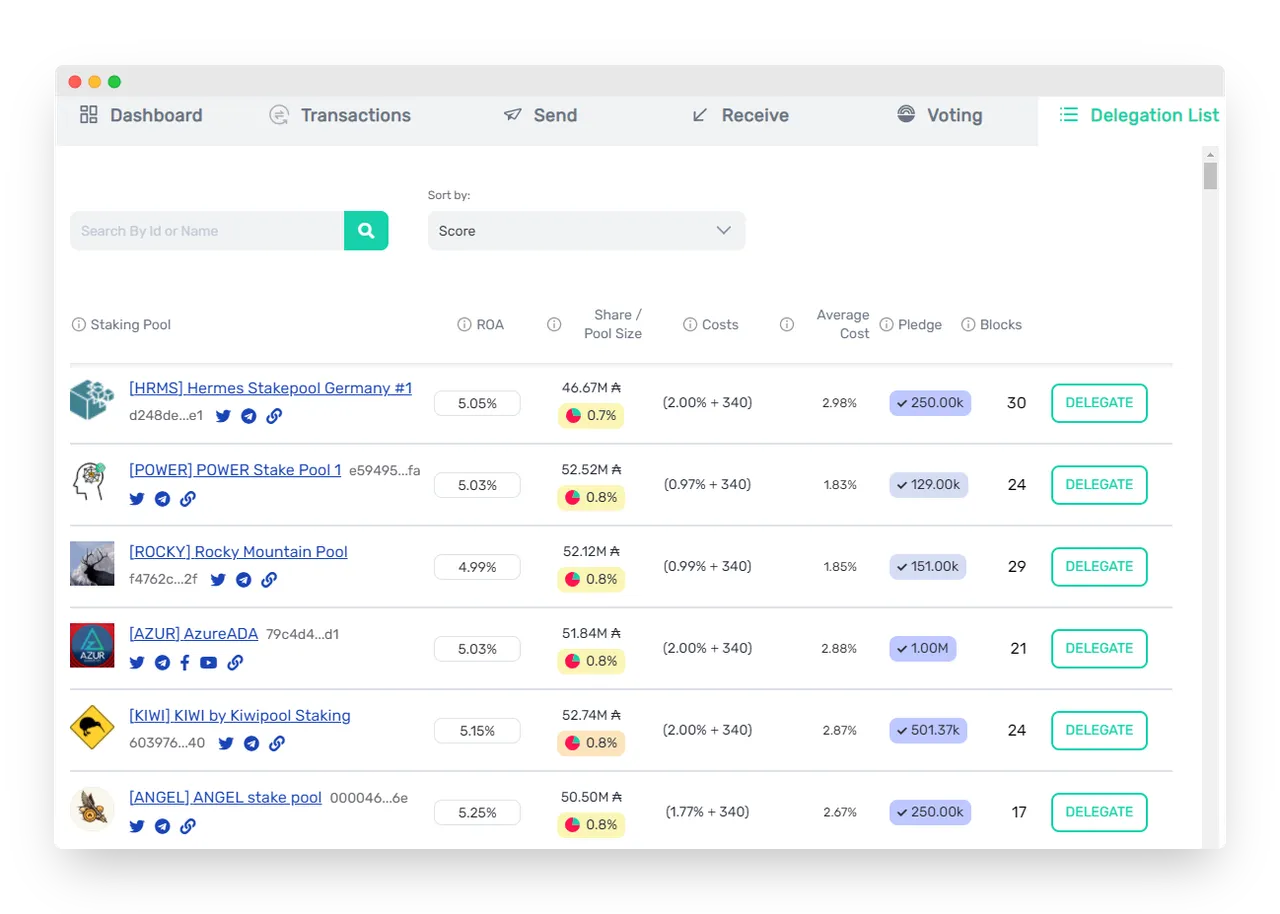Open website link icon for AzureADA
Image resolution: width=1280 pixels, height=914 pixels.
(236, 662)
